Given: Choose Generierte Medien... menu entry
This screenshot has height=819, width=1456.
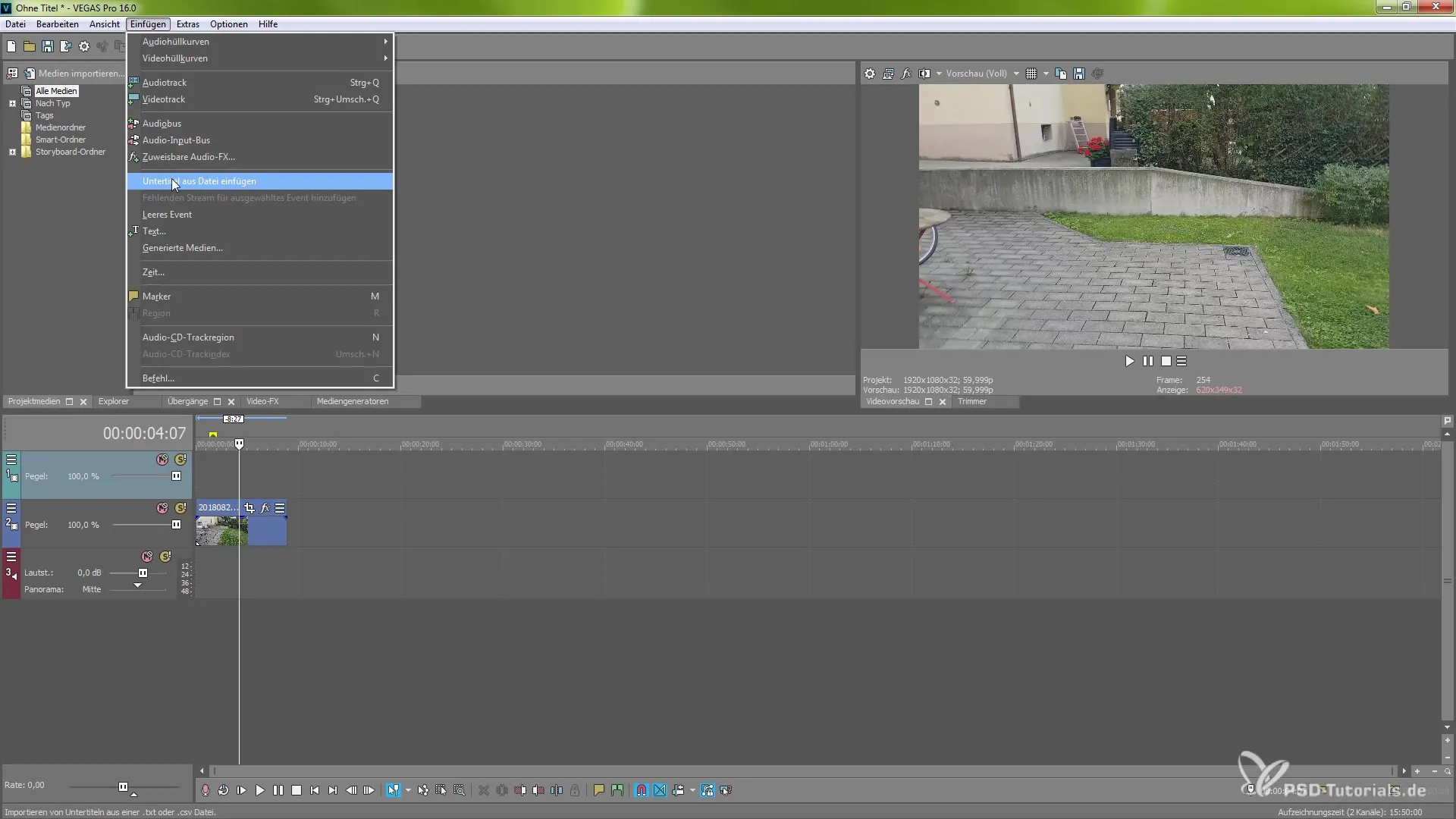Looking at the screenshot, I should [260, 248].
